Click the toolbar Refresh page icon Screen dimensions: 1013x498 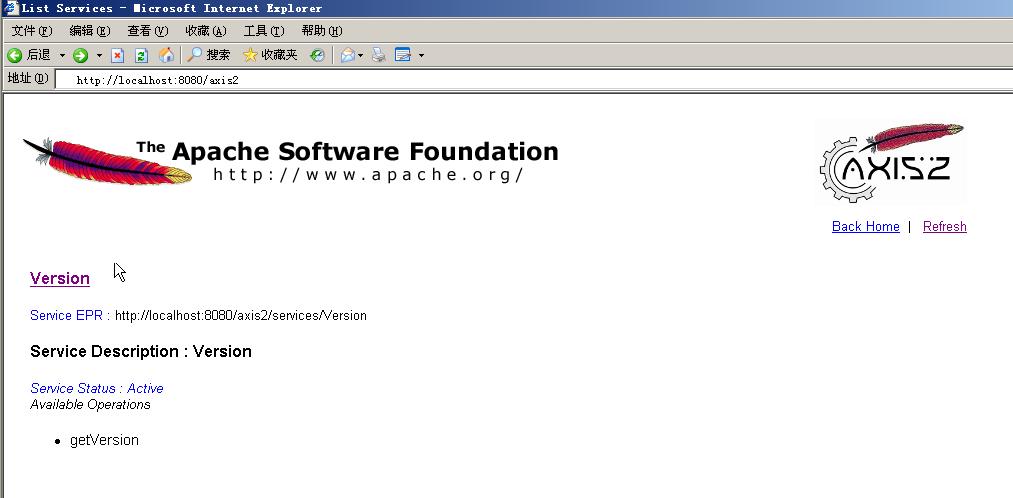tap(141, 56)
